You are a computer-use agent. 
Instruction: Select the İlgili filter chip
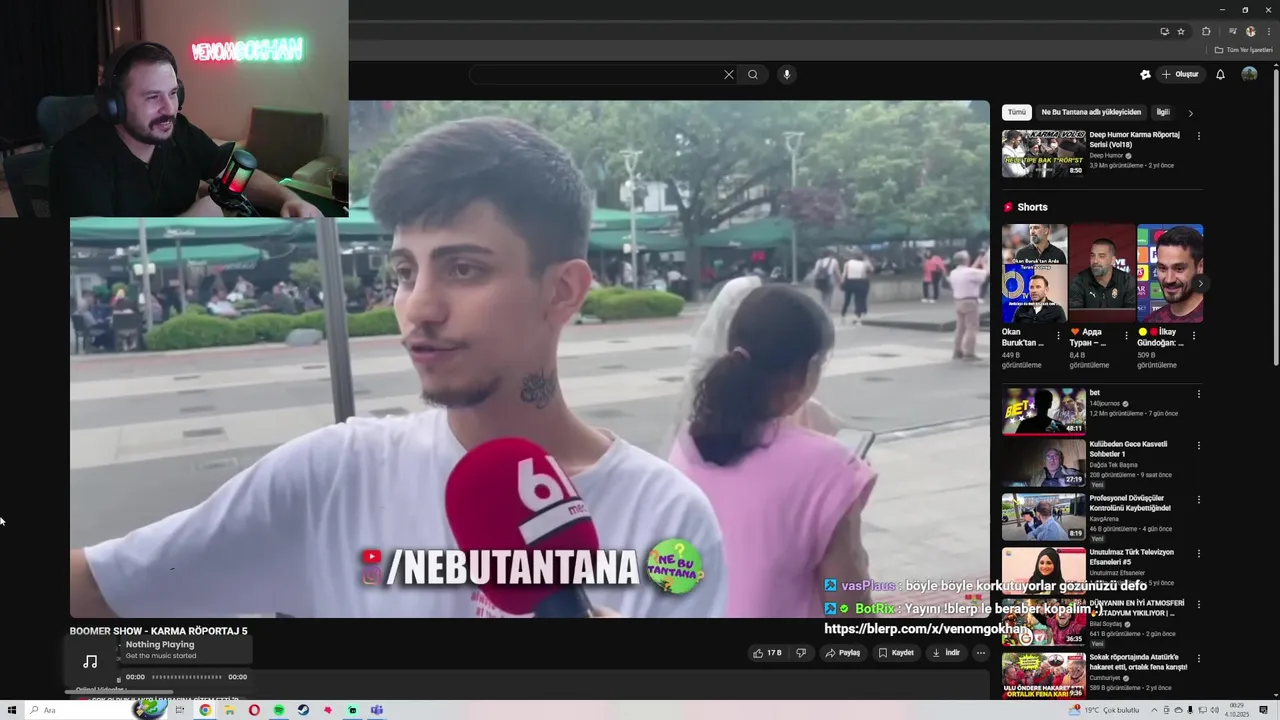(1163, 112)
